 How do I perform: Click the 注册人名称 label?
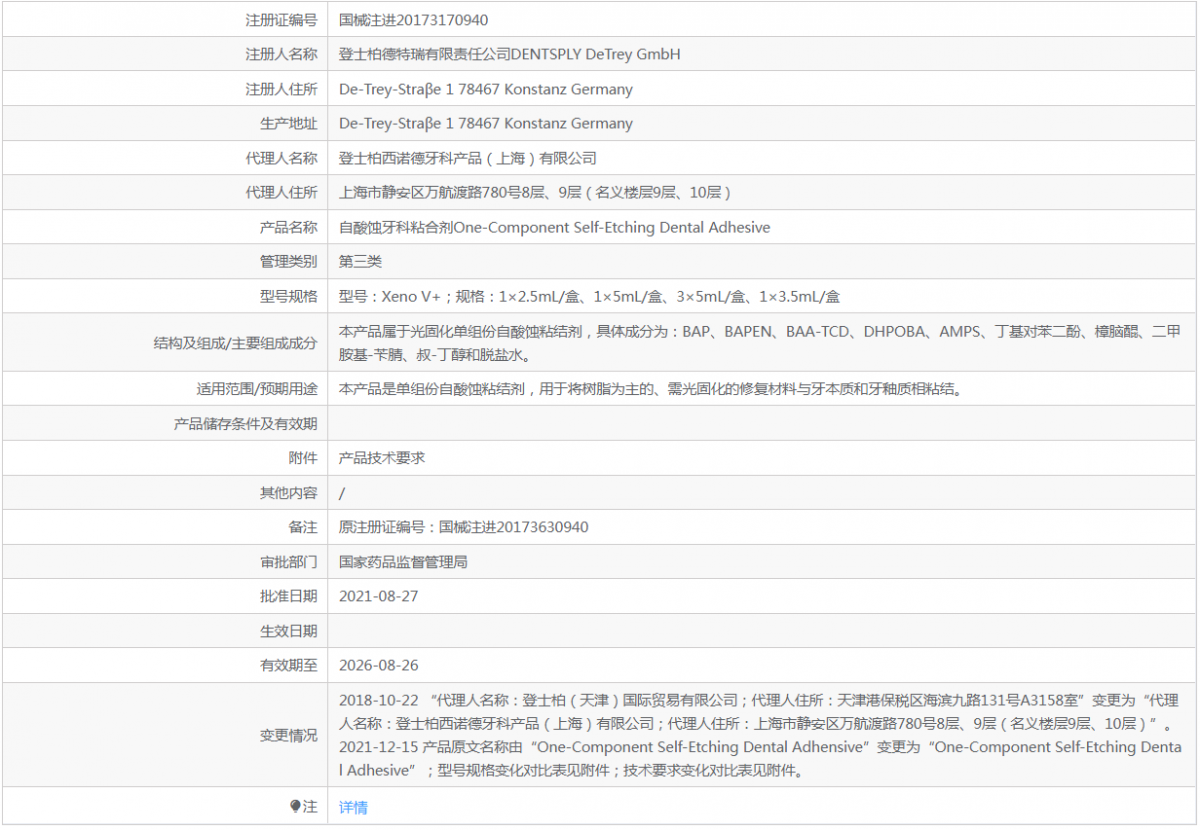click(x=282, y=54)
